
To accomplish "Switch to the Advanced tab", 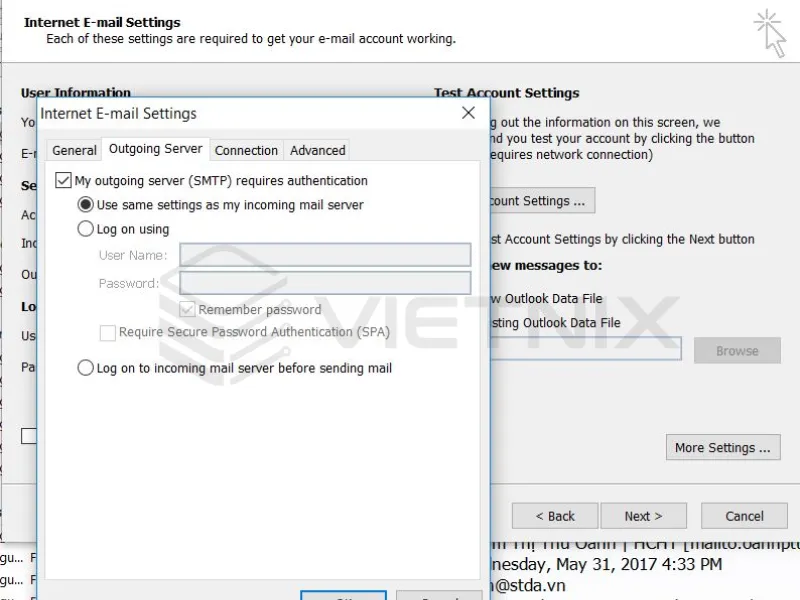I will [x=317, y=150].
